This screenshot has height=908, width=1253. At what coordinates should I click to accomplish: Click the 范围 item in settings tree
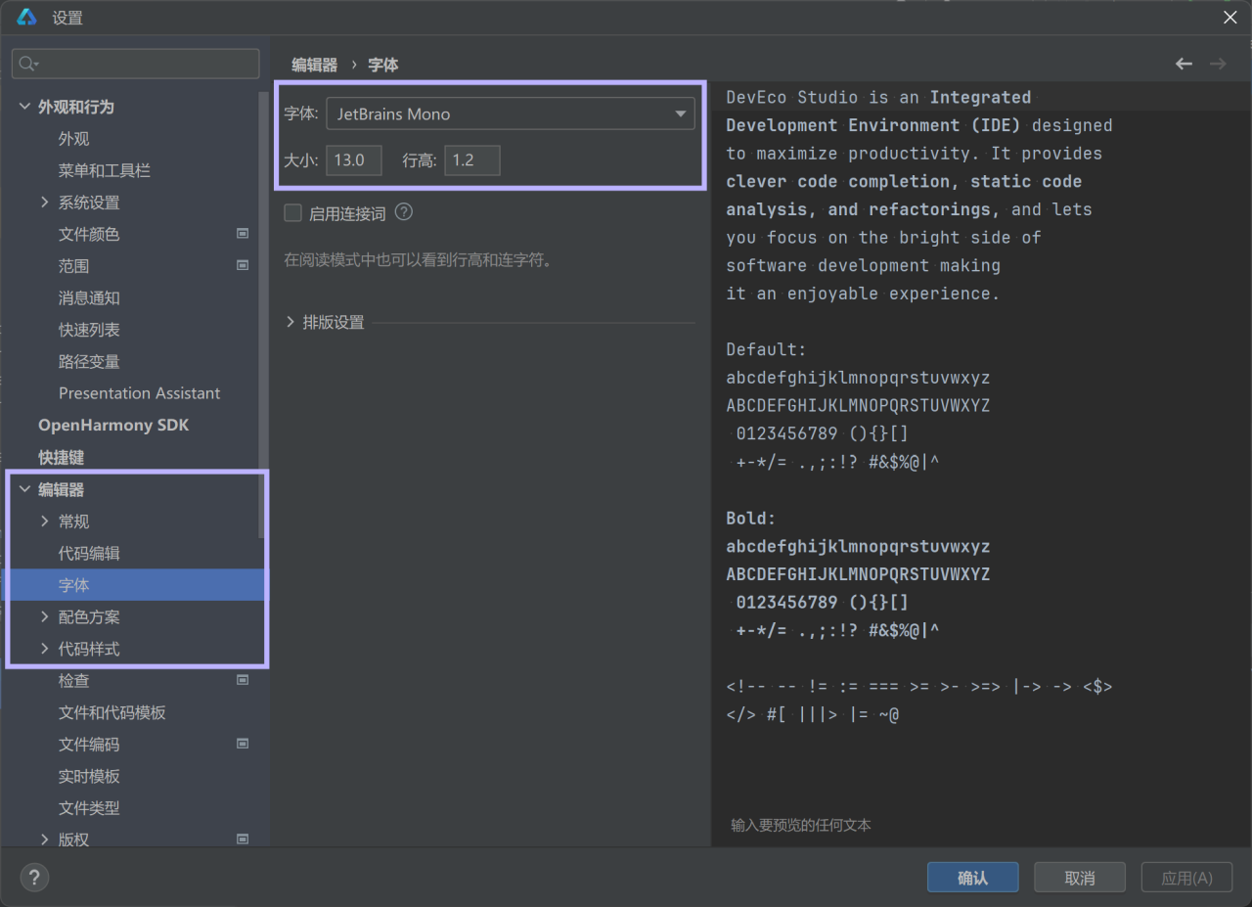coord(74,266)
